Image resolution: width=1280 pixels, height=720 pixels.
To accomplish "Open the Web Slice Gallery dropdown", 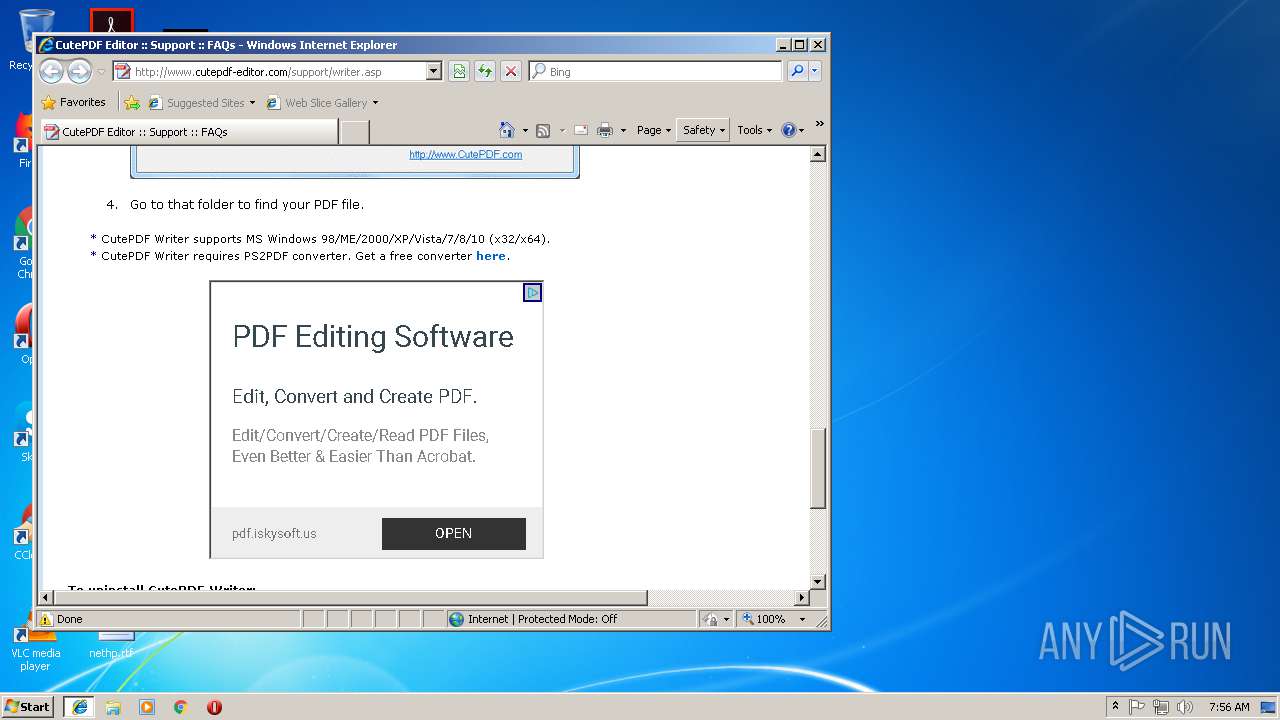I will tap(323, 102).
